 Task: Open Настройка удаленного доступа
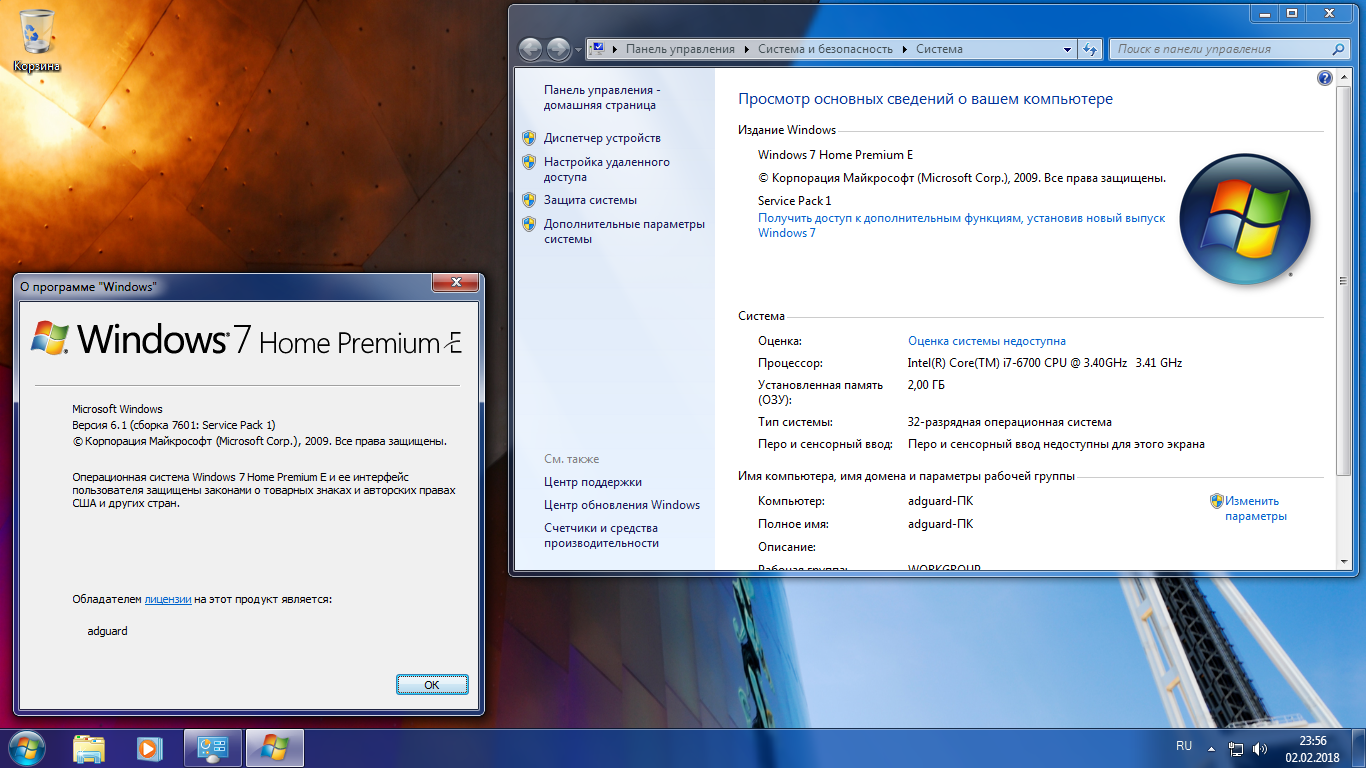pyautogui.click(x=607, y=169)
